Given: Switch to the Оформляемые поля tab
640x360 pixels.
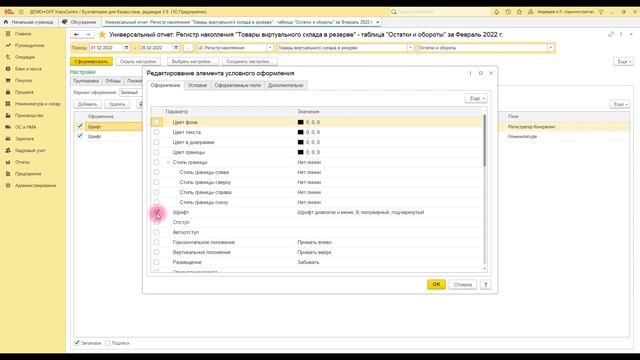Looking at the screenshot, I should 238,85.
